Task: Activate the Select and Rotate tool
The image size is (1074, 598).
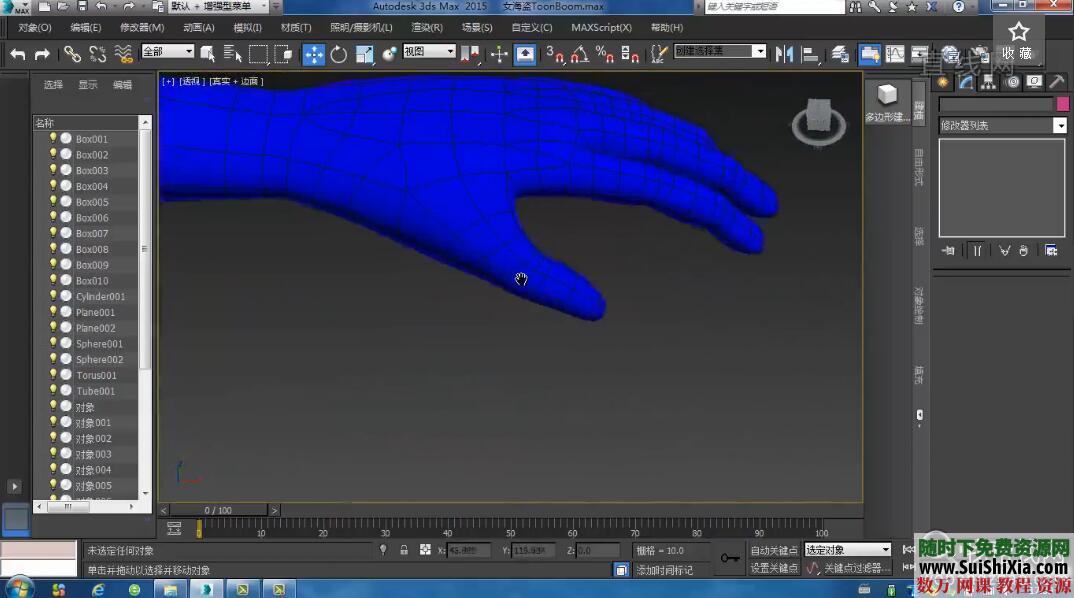Action: coord(338,54)
